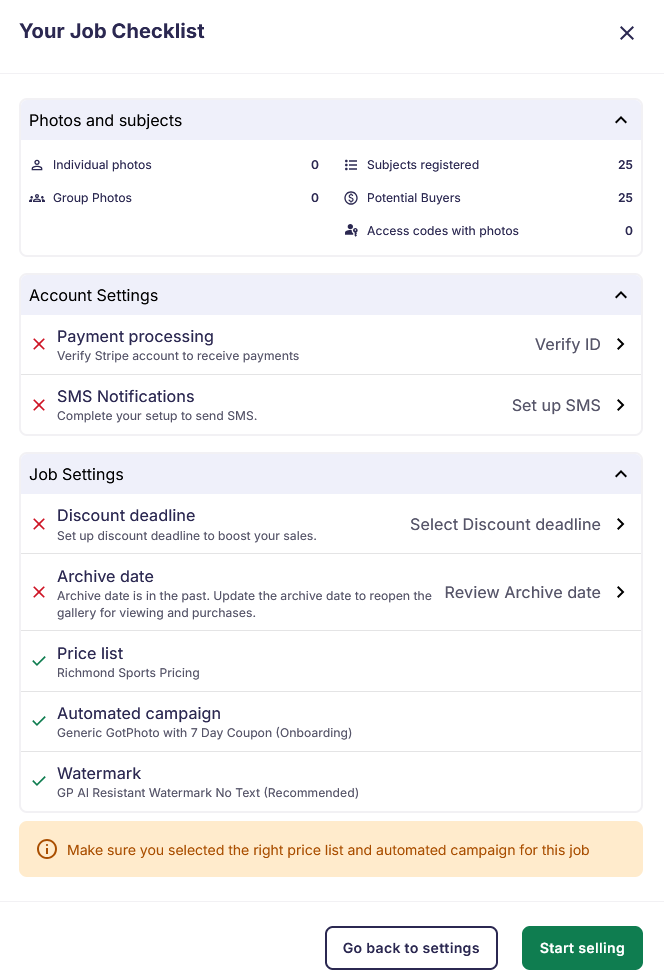Viewport: 664px width, 979px height.
Task: Click the Access codes with photos icon
Action: pos(351,230)
